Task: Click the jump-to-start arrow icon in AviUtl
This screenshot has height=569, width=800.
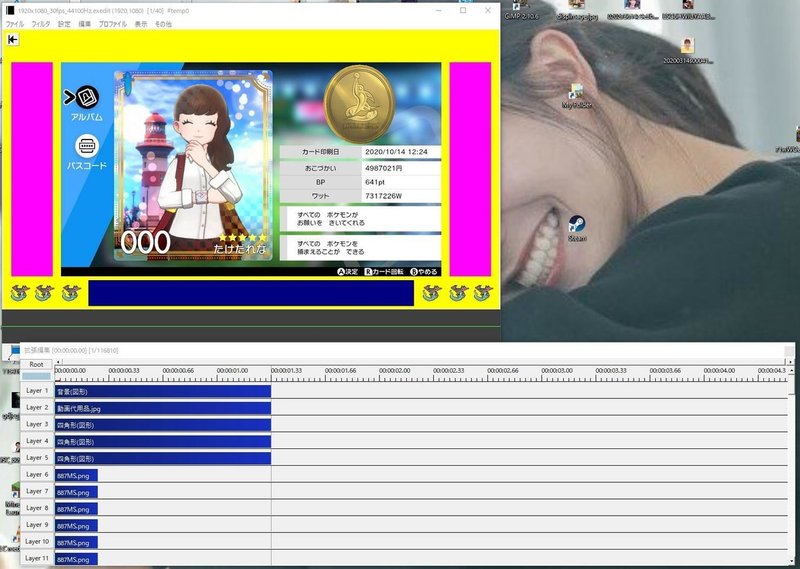Action: click(13, 39)
